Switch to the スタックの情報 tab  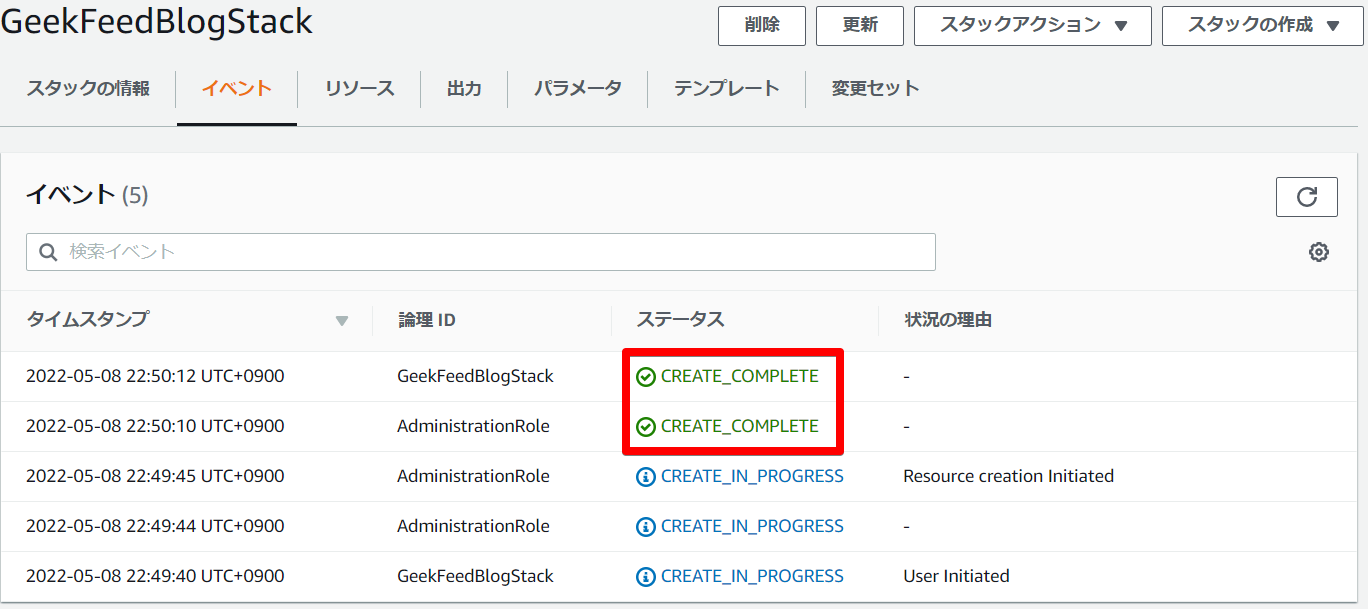click(88, 88)
